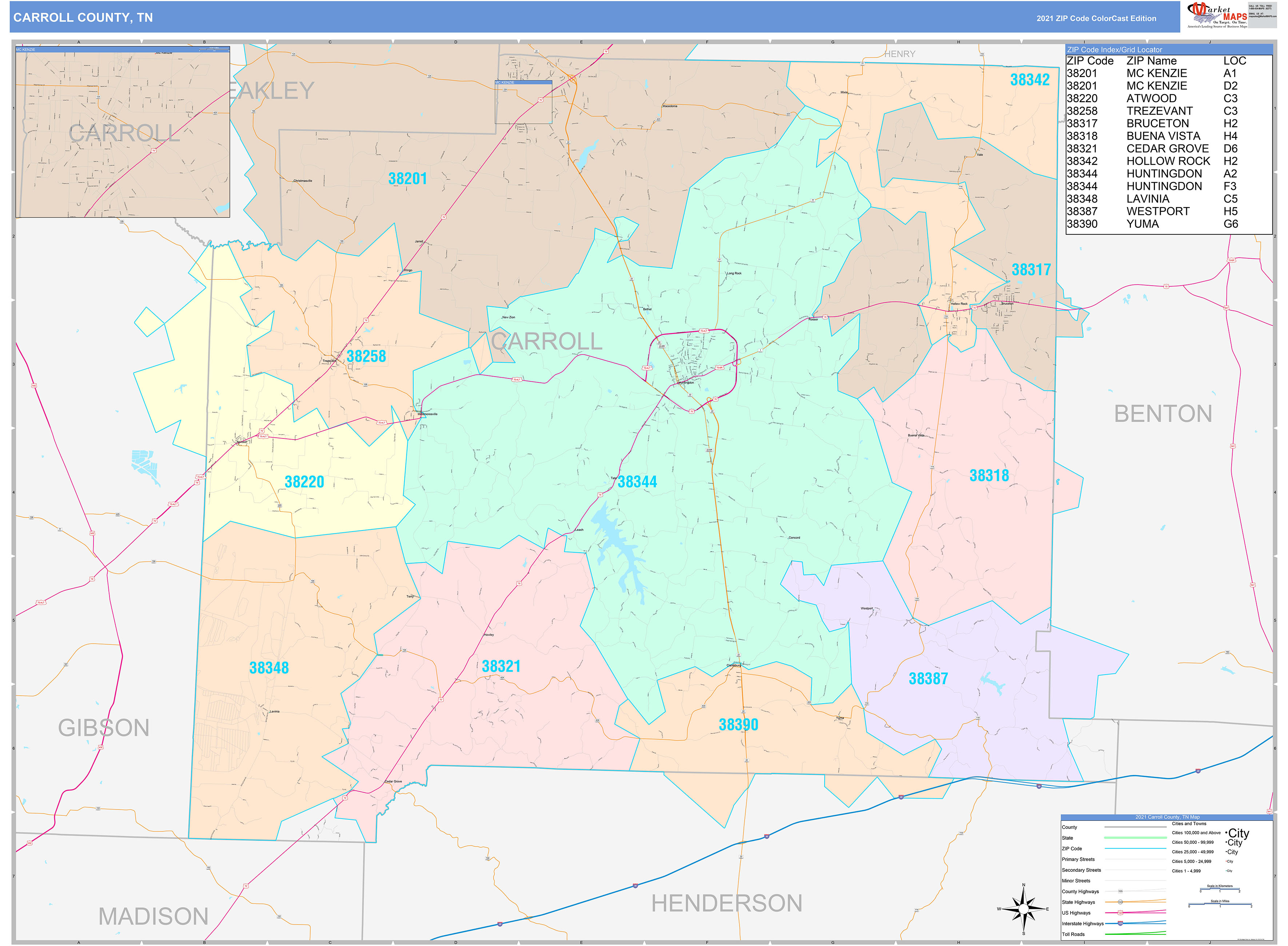The width and height of the screenshot is (1288, 946).
Task: Toggle the ZIP Code line in the legend
Action: pyautogui.click(x=1136, y=848)
